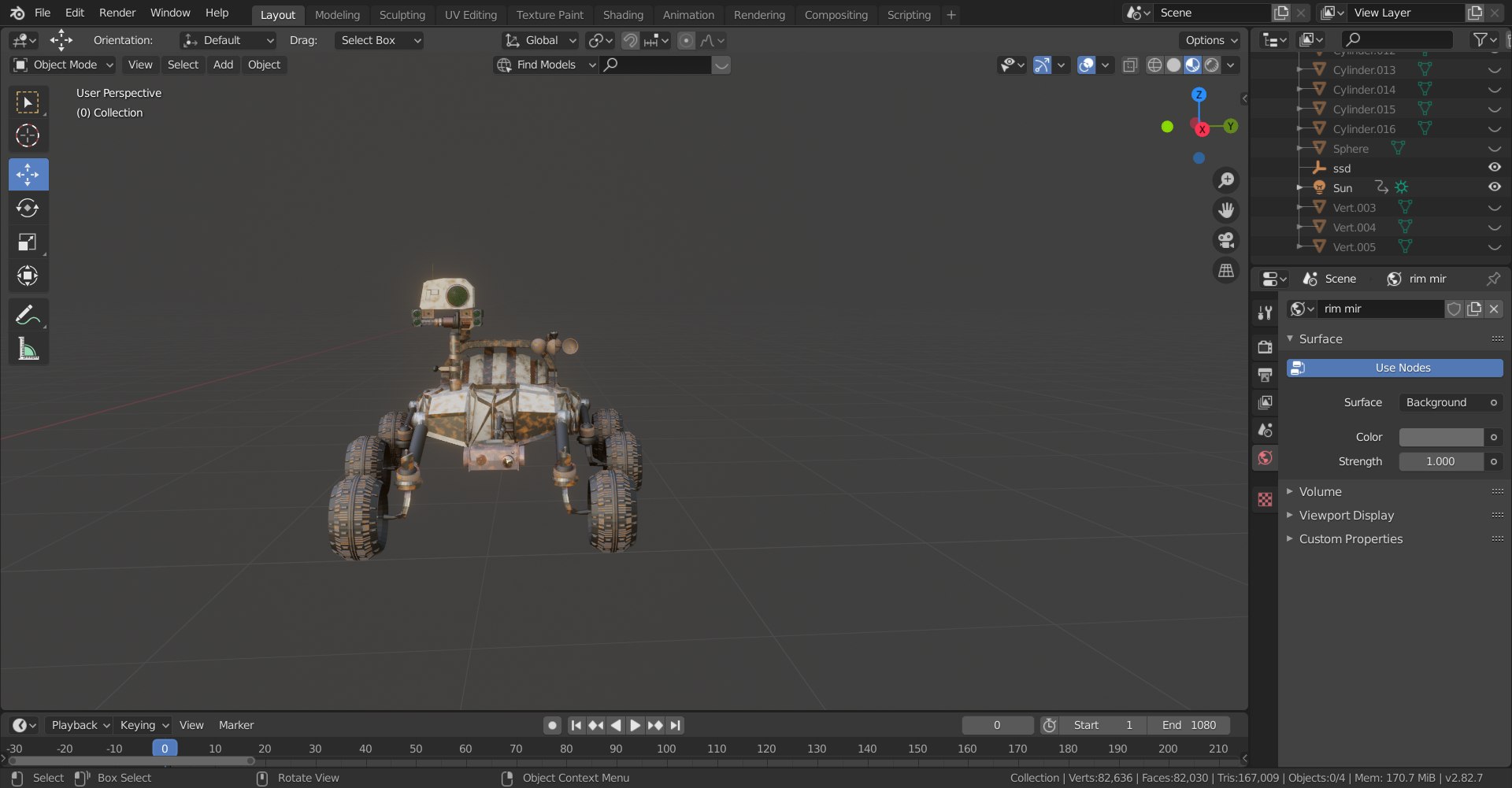Open Drag Select Box dropdown

click(379, 40)
